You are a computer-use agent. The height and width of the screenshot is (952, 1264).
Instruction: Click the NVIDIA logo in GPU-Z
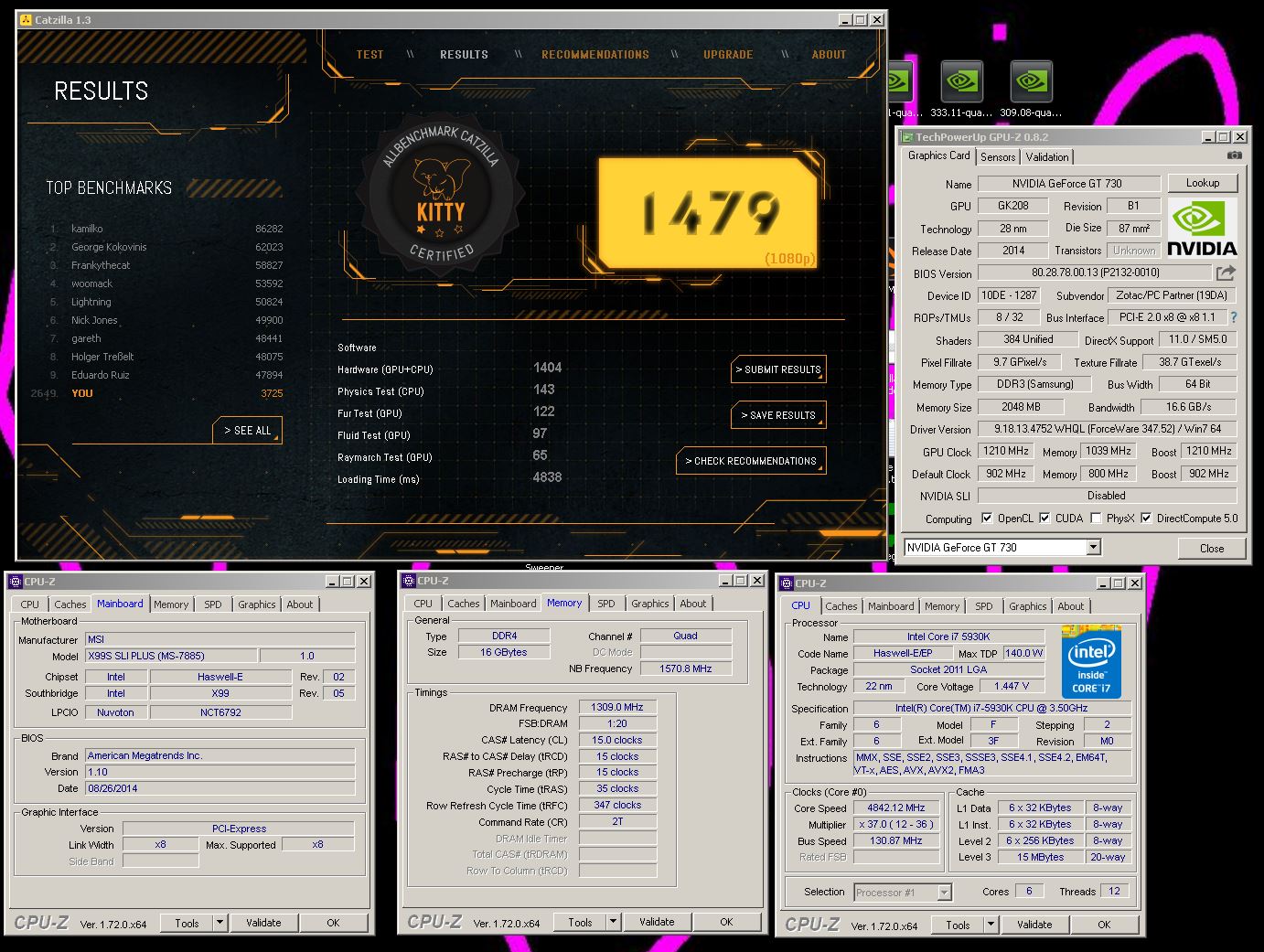coord(1202,228)
